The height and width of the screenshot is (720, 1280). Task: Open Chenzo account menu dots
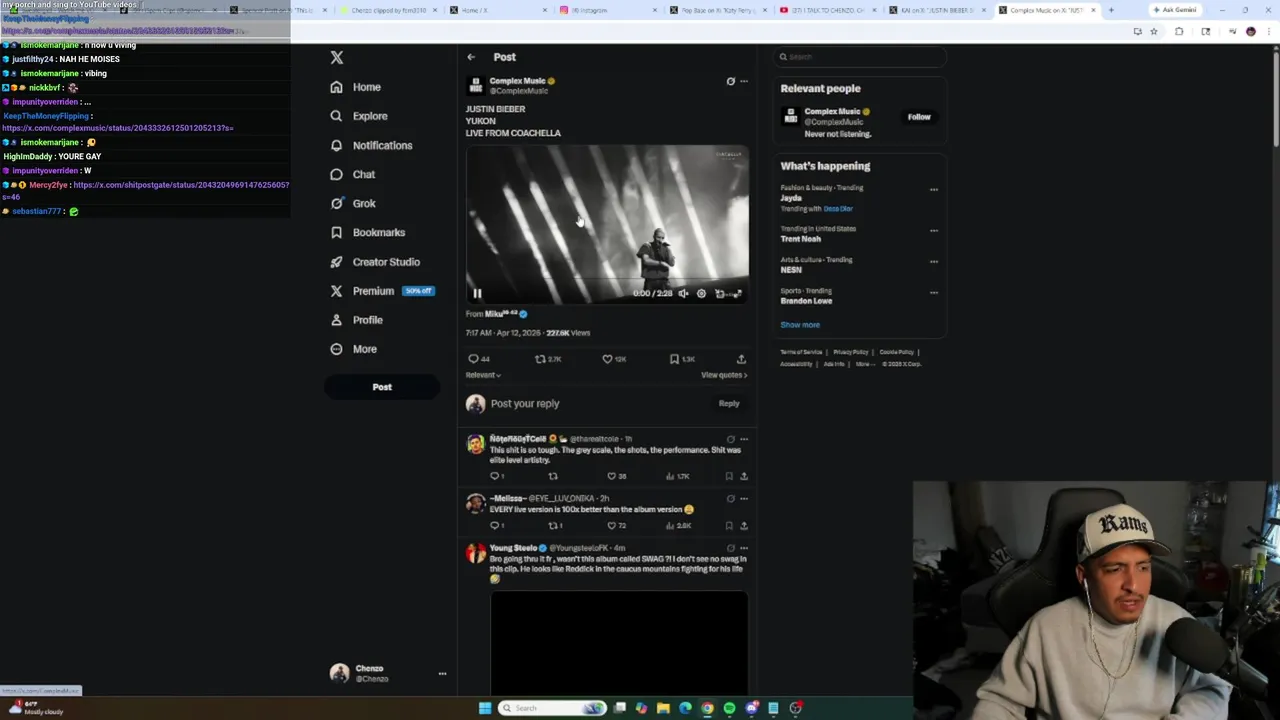coord(442,674)
